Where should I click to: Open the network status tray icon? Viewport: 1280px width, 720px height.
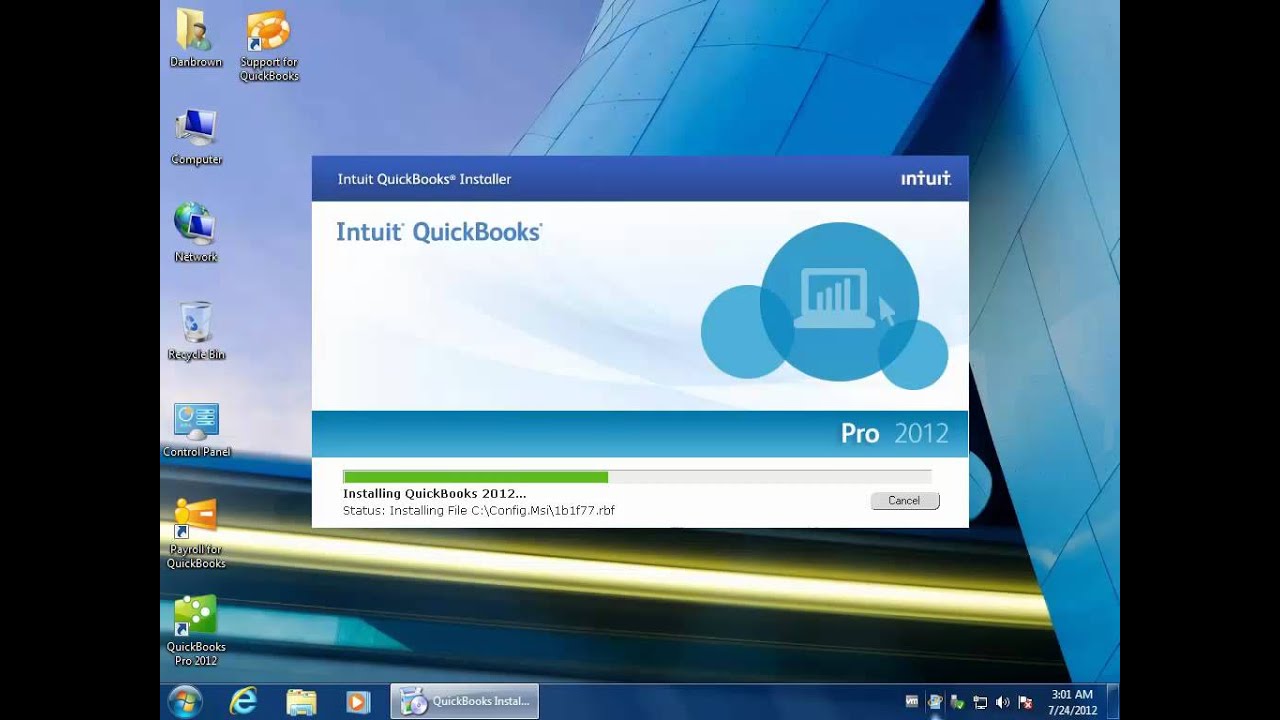(x=980, y=702)
